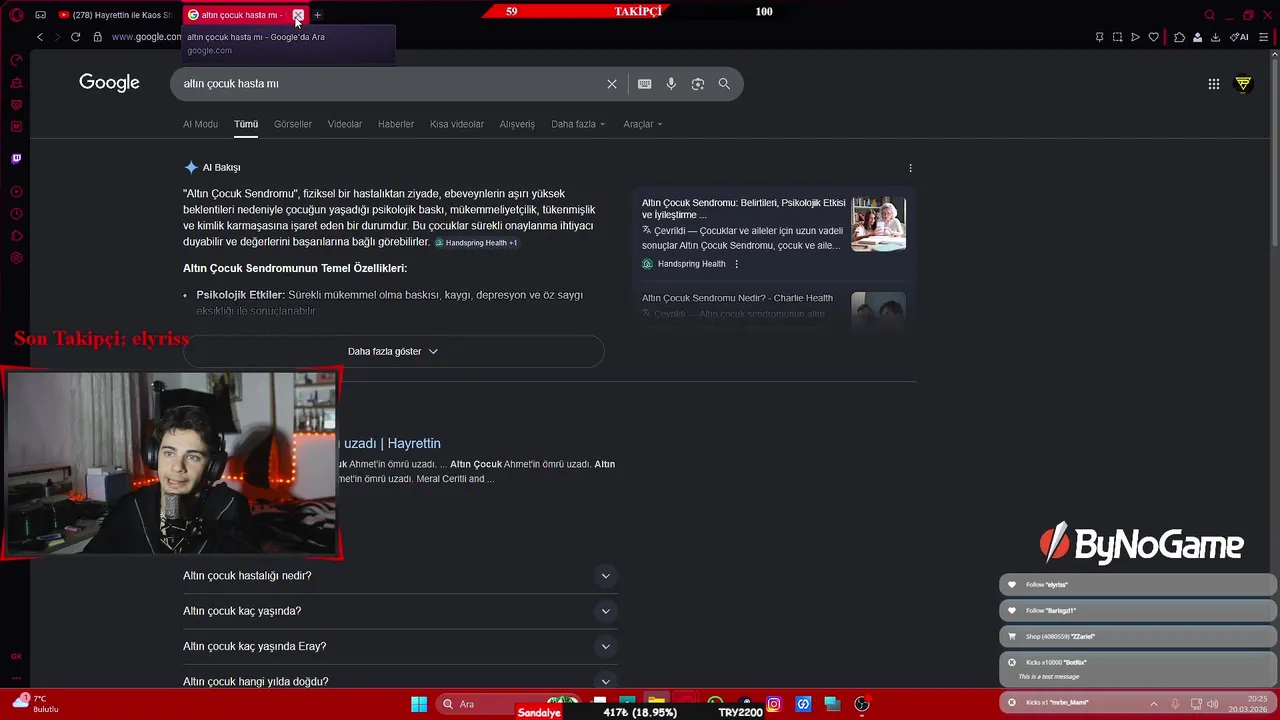
Task: Open more options beside Handspring Health source
Action: [737, 264]
